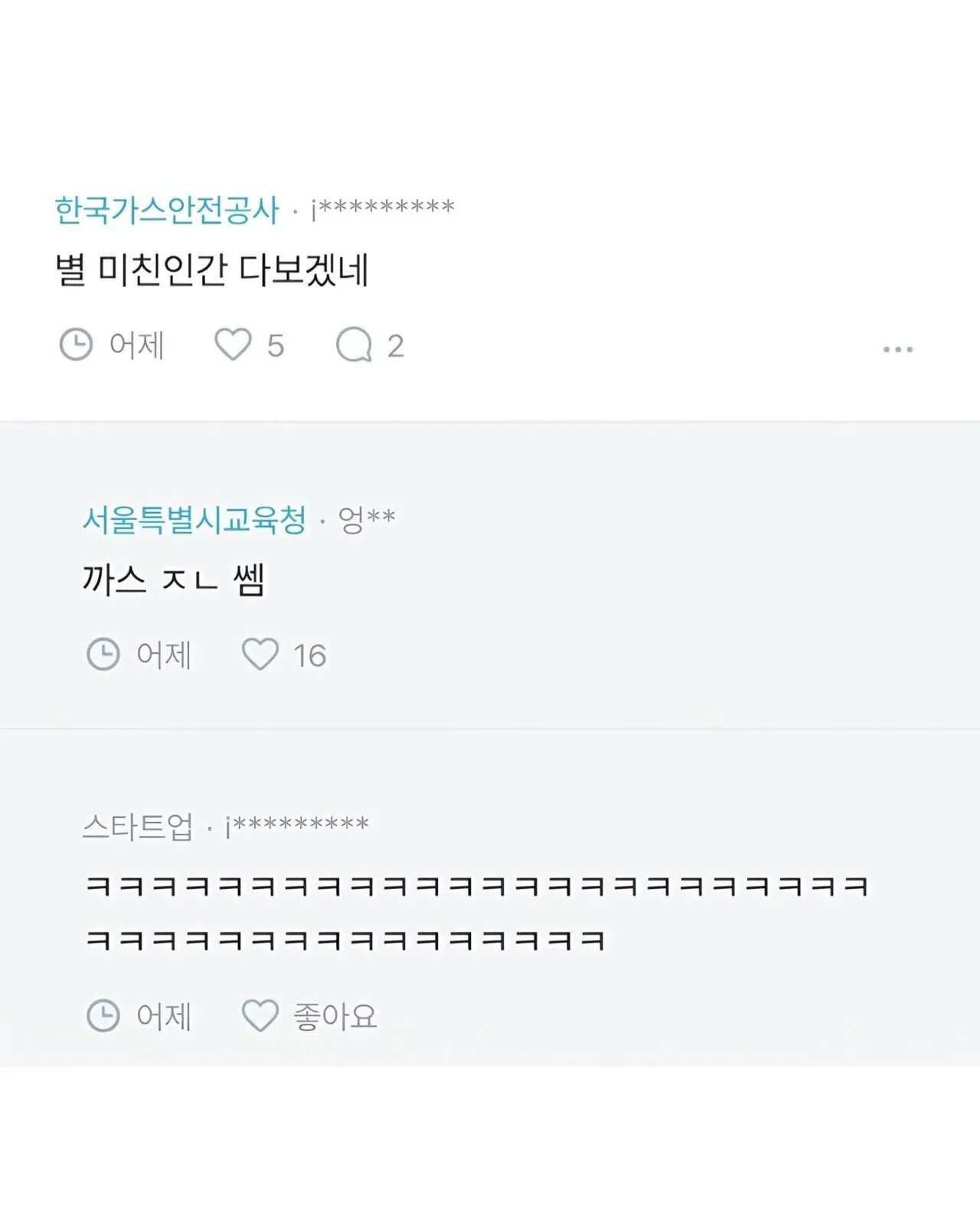Viewport: 980px width, 1225px height.
Task: Select the 별 미친인간 다보겠네 comment text
Action: (212, 269)
